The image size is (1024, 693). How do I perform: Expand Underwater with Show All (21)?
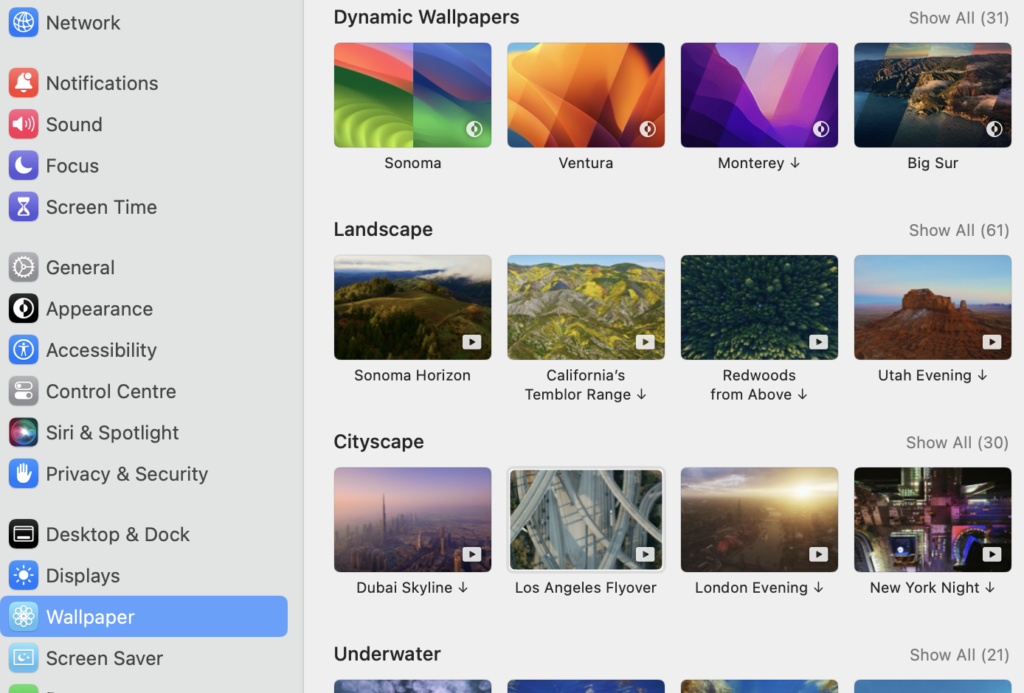pos(958,655)
